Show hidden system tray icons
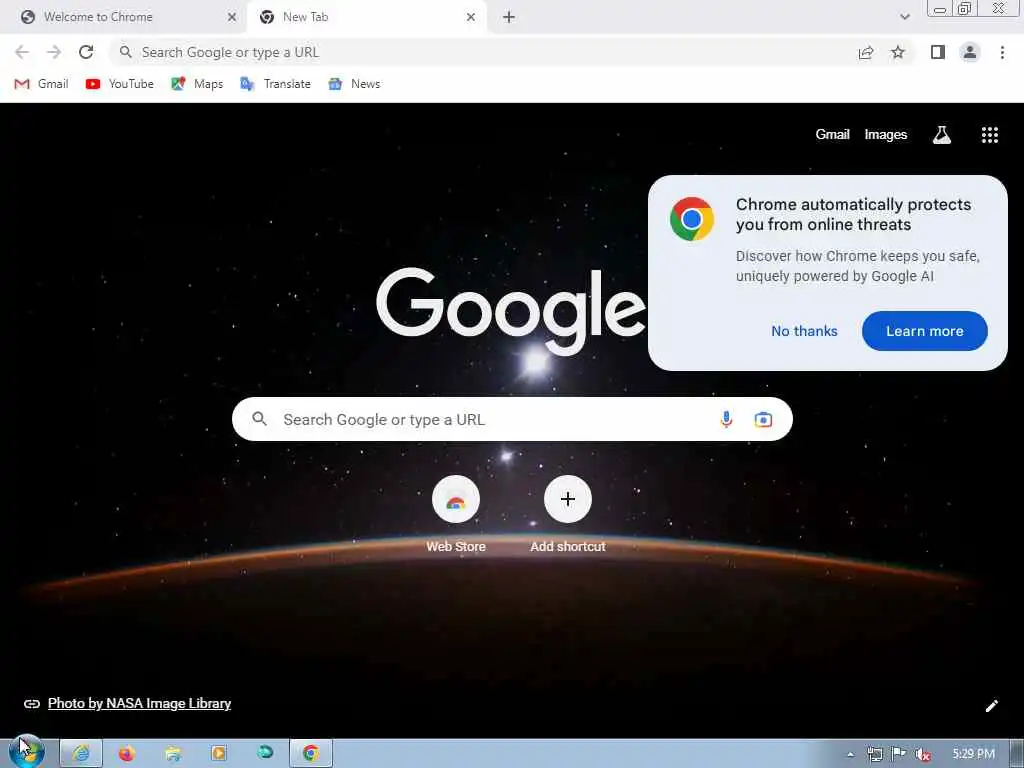The image size is (1024, 768). (850, 754)
